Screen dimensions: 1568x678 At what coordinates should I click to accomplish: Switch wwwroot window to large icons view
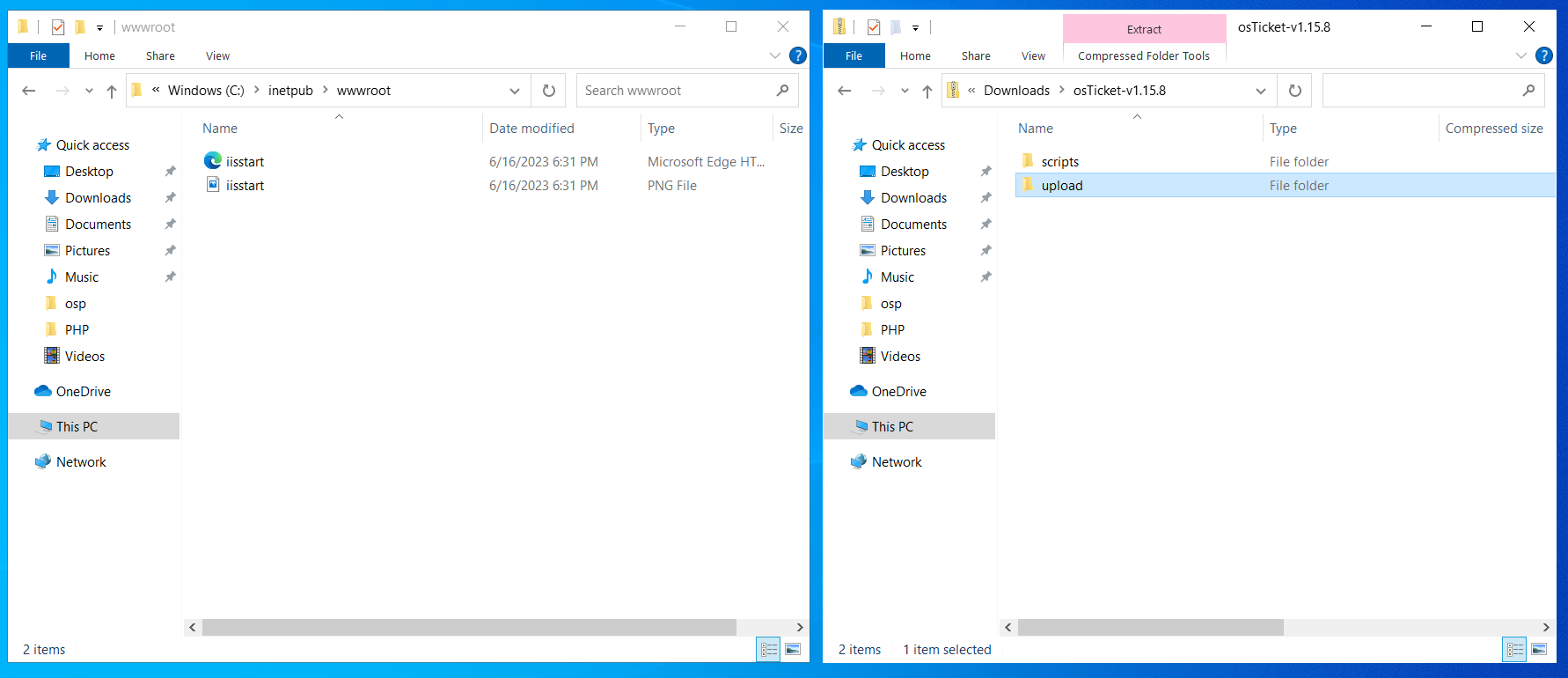point(793,650)
